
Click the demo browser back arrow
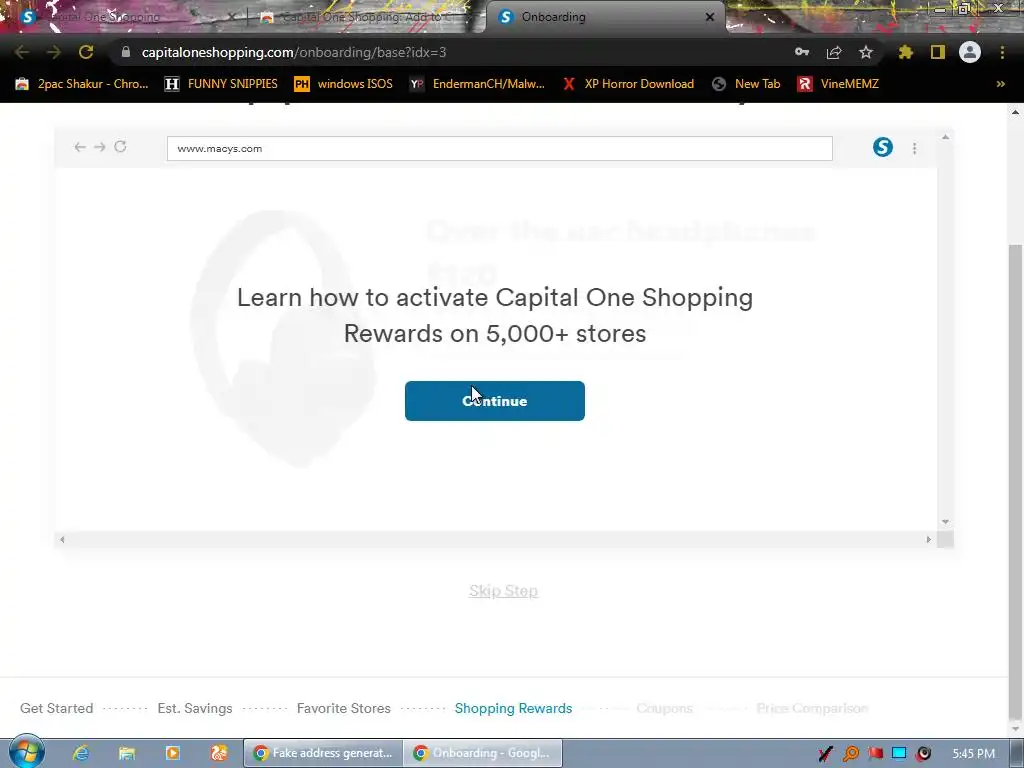point(80,147)
